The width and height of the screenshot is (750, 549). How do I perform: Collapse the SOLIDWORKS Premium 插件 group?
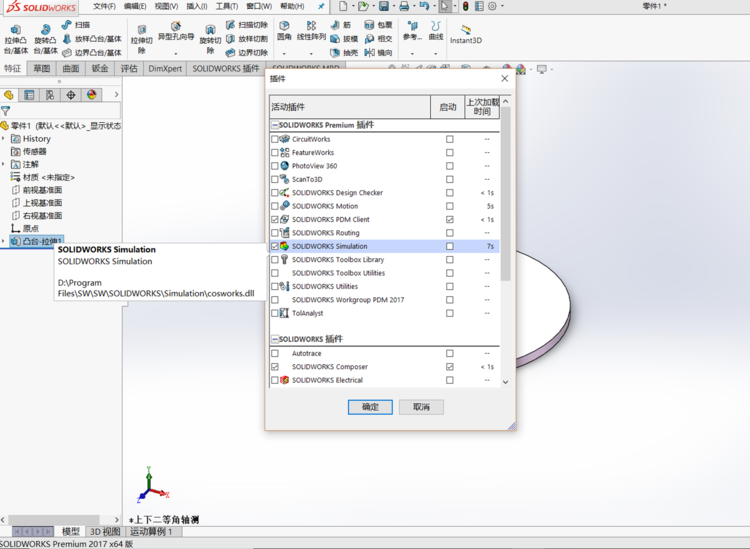pos(275,125)
